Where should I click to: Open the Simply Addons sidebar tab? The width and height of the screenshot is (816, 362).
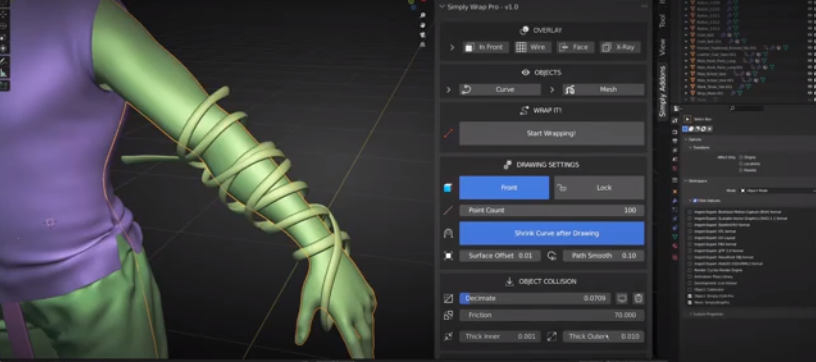pos(662,92)
